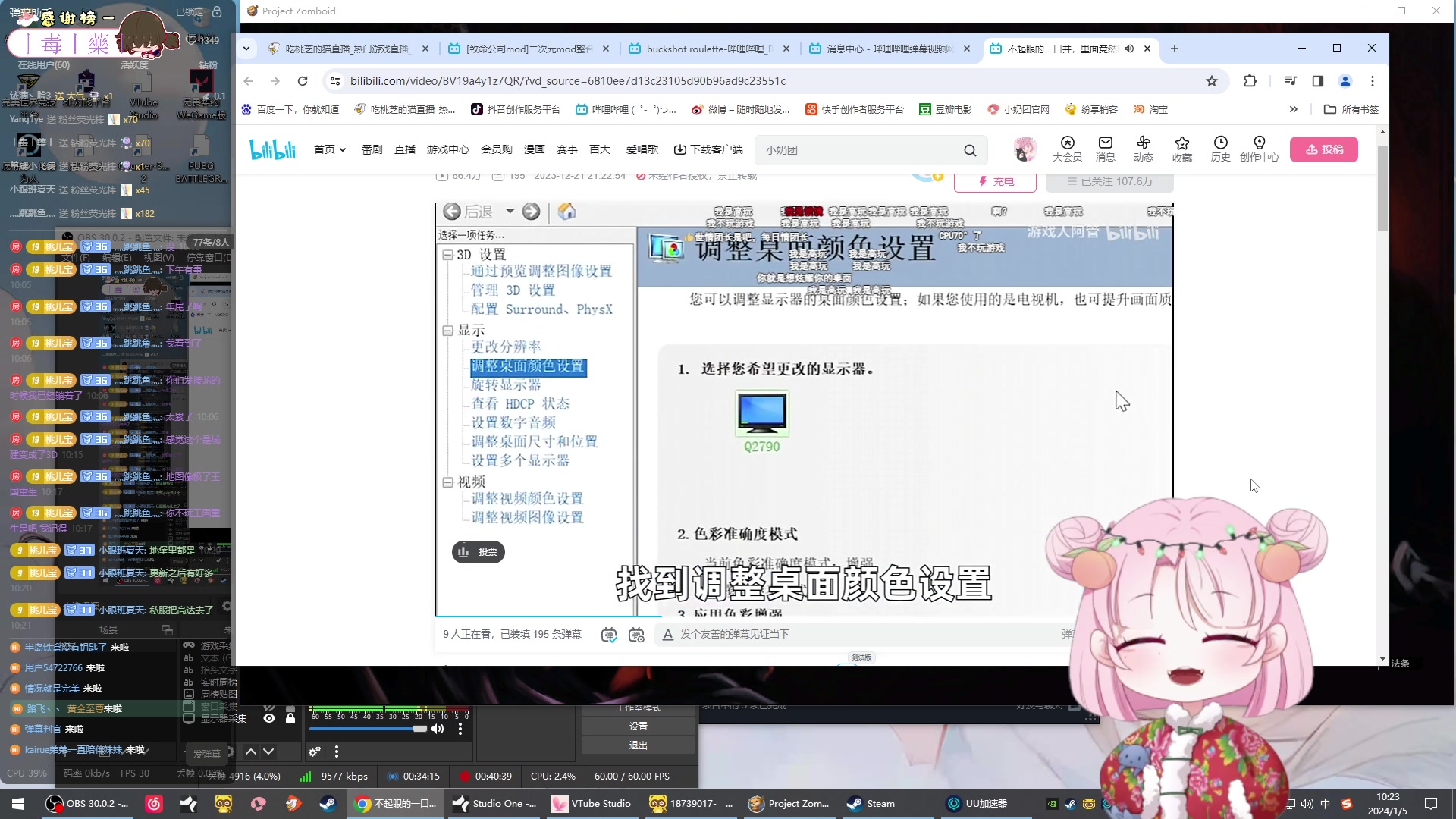Screen dimensions: 1456x819
Task: Open 动态 feed icon
Action: (1144, 149)
